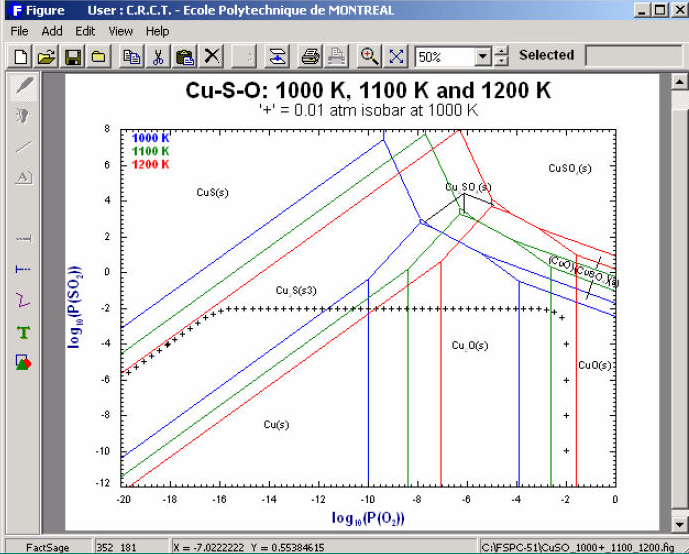Click the x-axis label log10(P(O2))
The height and width of the screenshot is (554, 689).
tap(368, 518)
